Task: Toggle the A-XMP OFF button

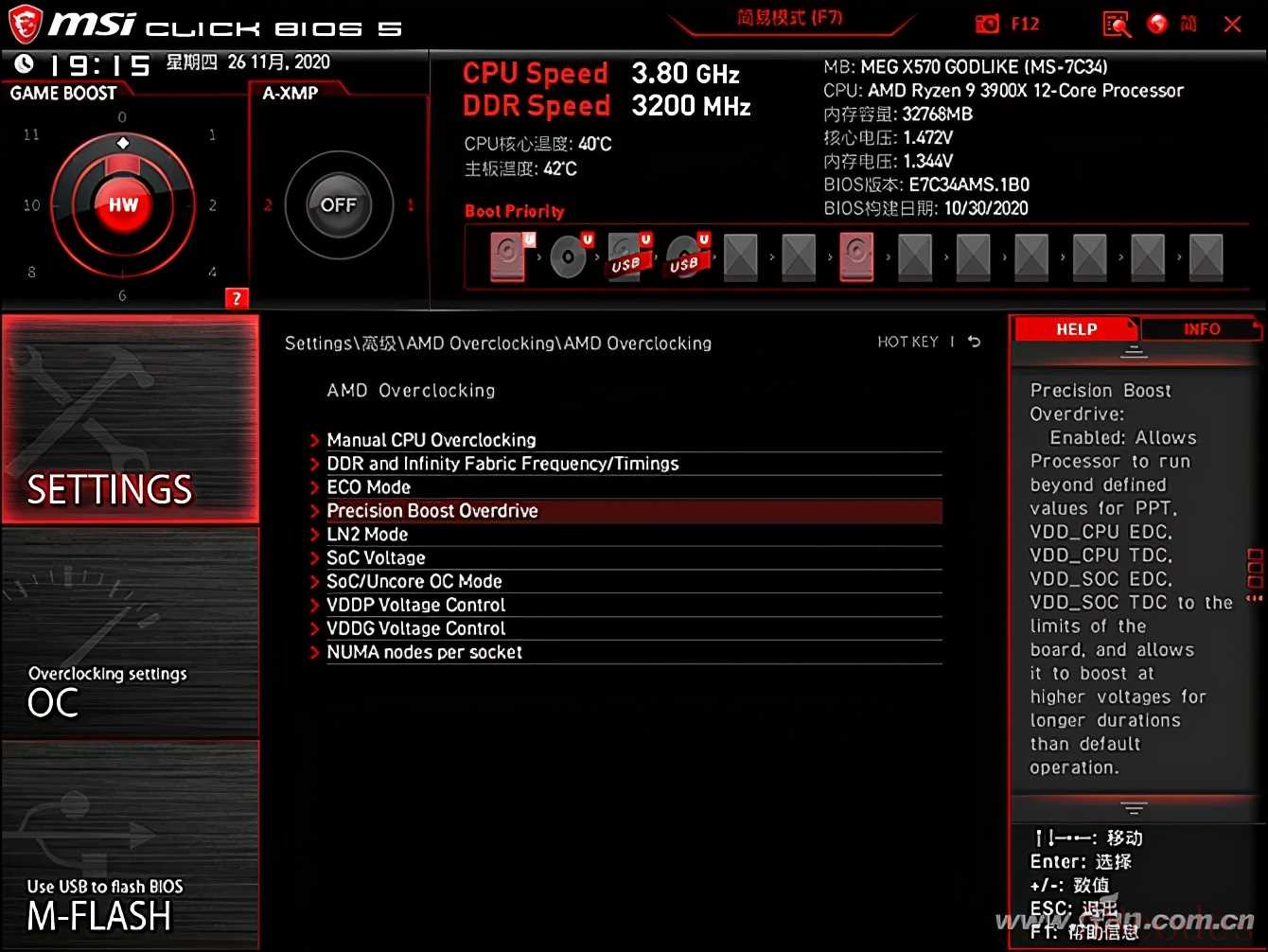Action: (x=338, y=204)
